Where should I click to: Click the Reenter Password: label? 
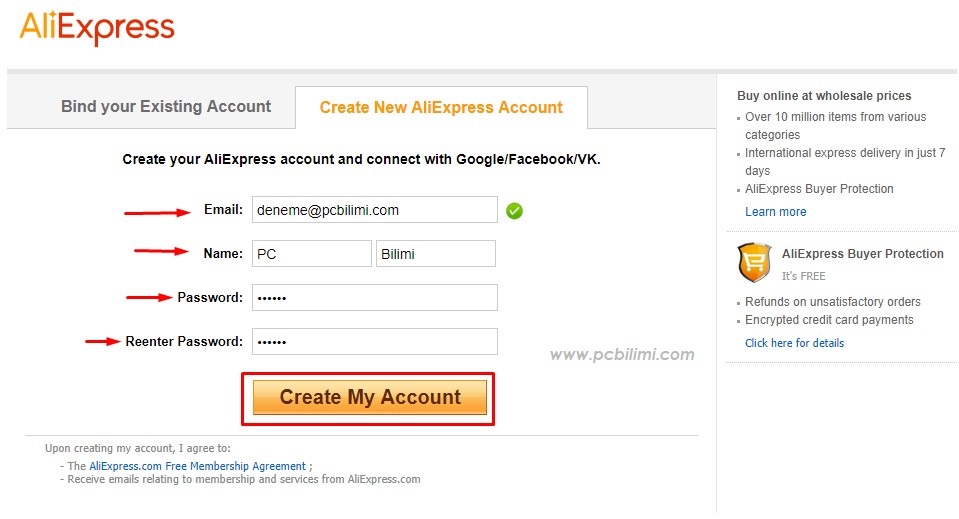coord(184,342)
